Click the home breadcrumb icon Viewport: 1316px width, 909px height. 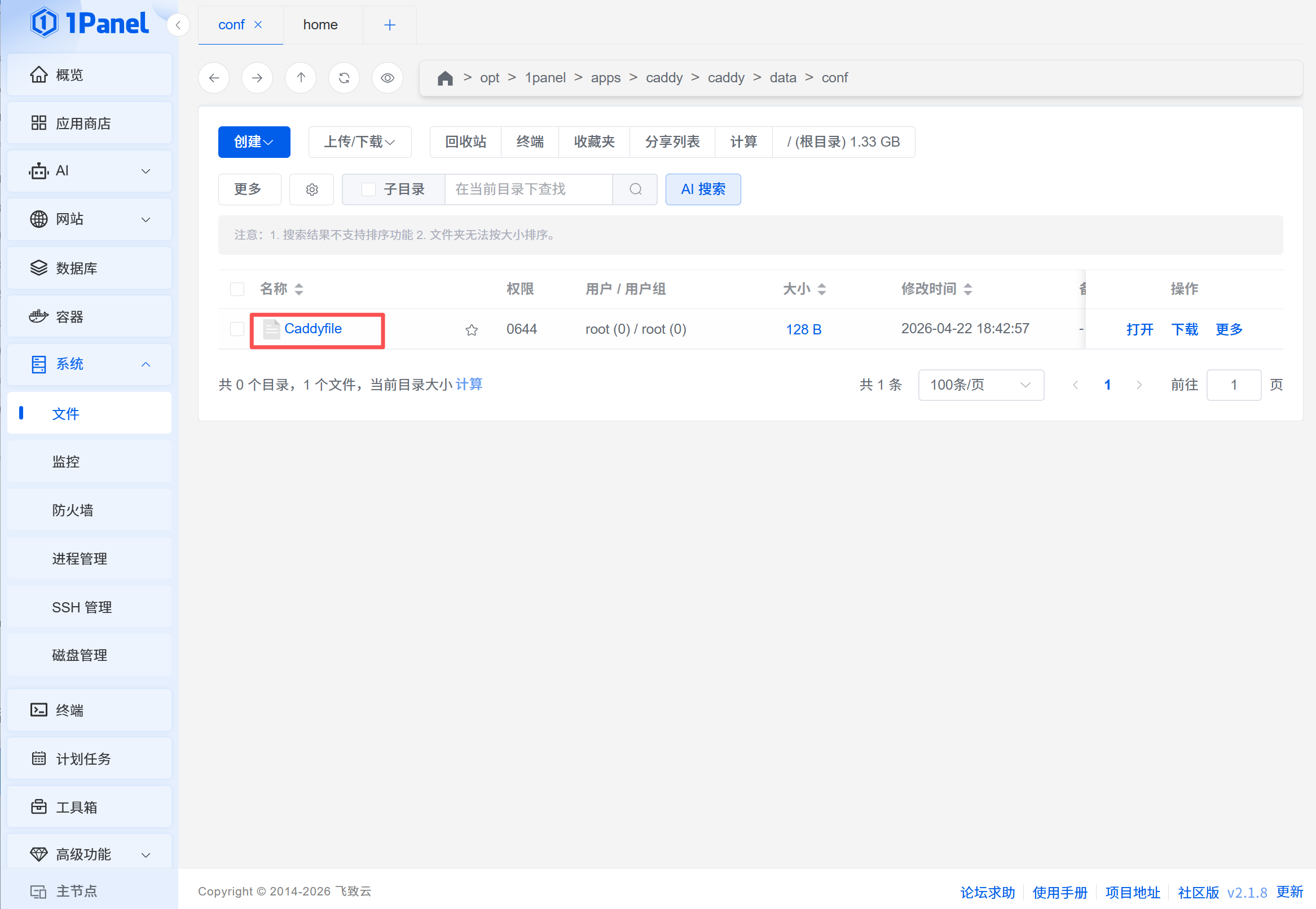pos(445,78)
